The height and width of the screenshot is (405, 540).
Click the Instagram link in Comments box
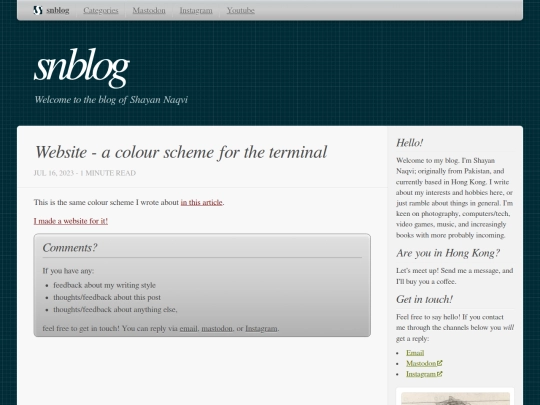coord(261,328)
